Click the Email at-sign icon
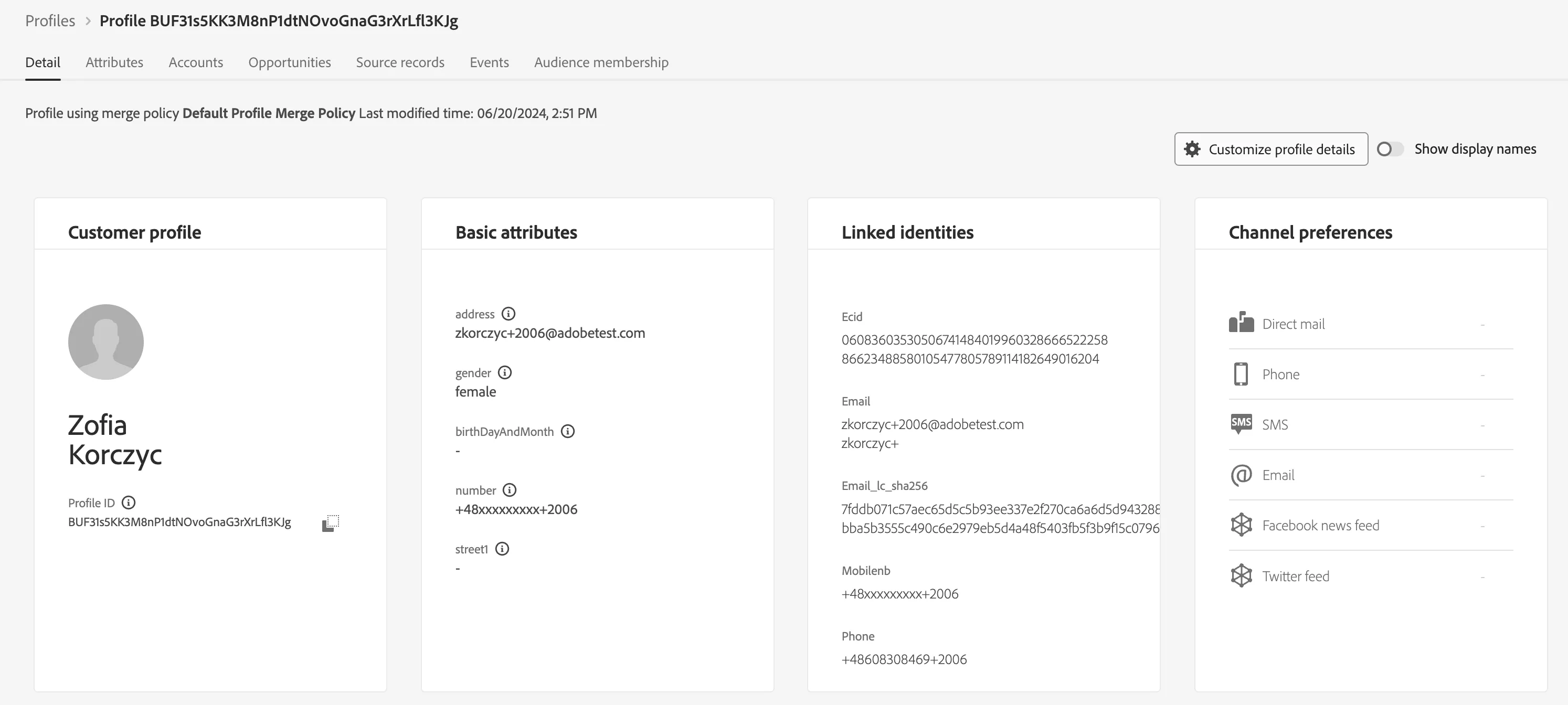This screenshot has height=705, width=1568. click(x=1241, y=475)
